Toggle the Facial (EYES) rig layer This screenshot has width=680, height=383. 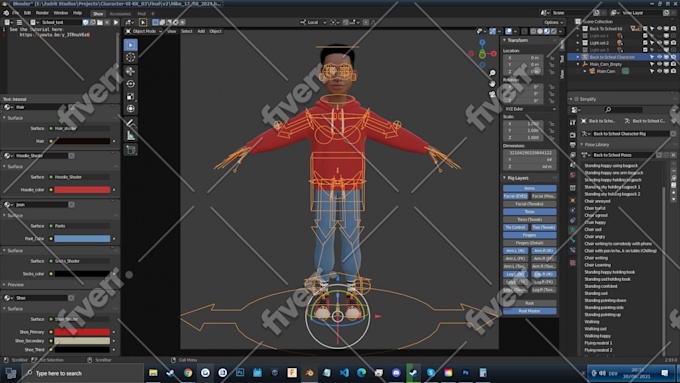tap(515, 196)
